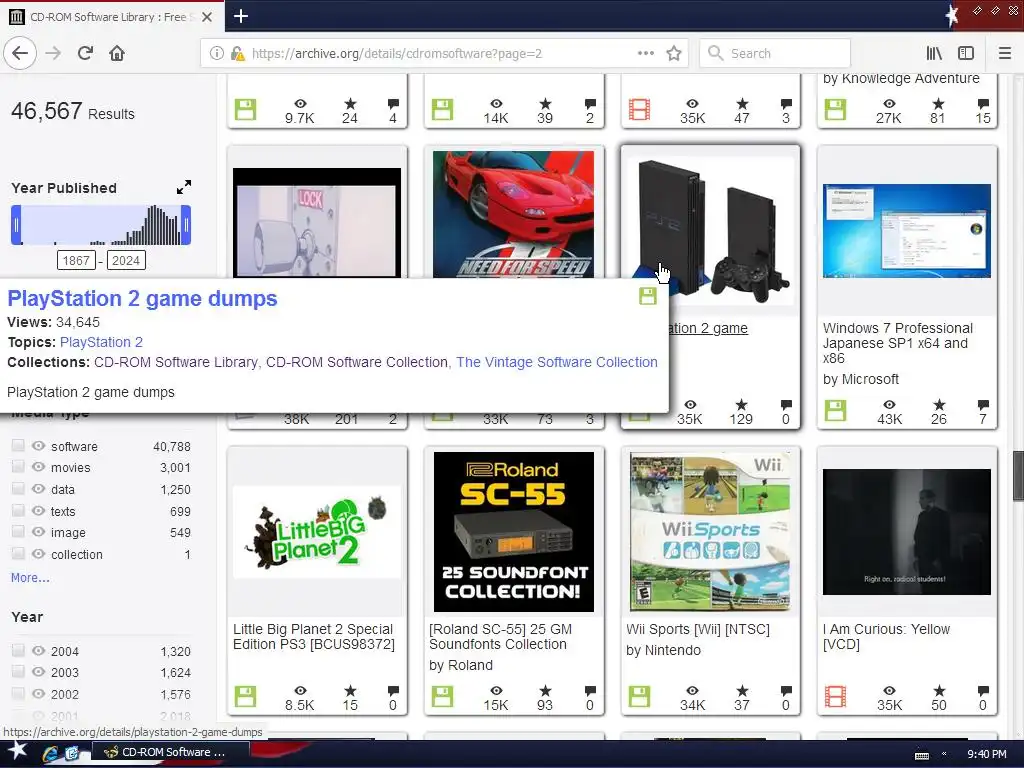Open page actions three-dot menu
The width and height of the screenshot is (1024, 768).
pyautogui.click(x=646, y=53)
